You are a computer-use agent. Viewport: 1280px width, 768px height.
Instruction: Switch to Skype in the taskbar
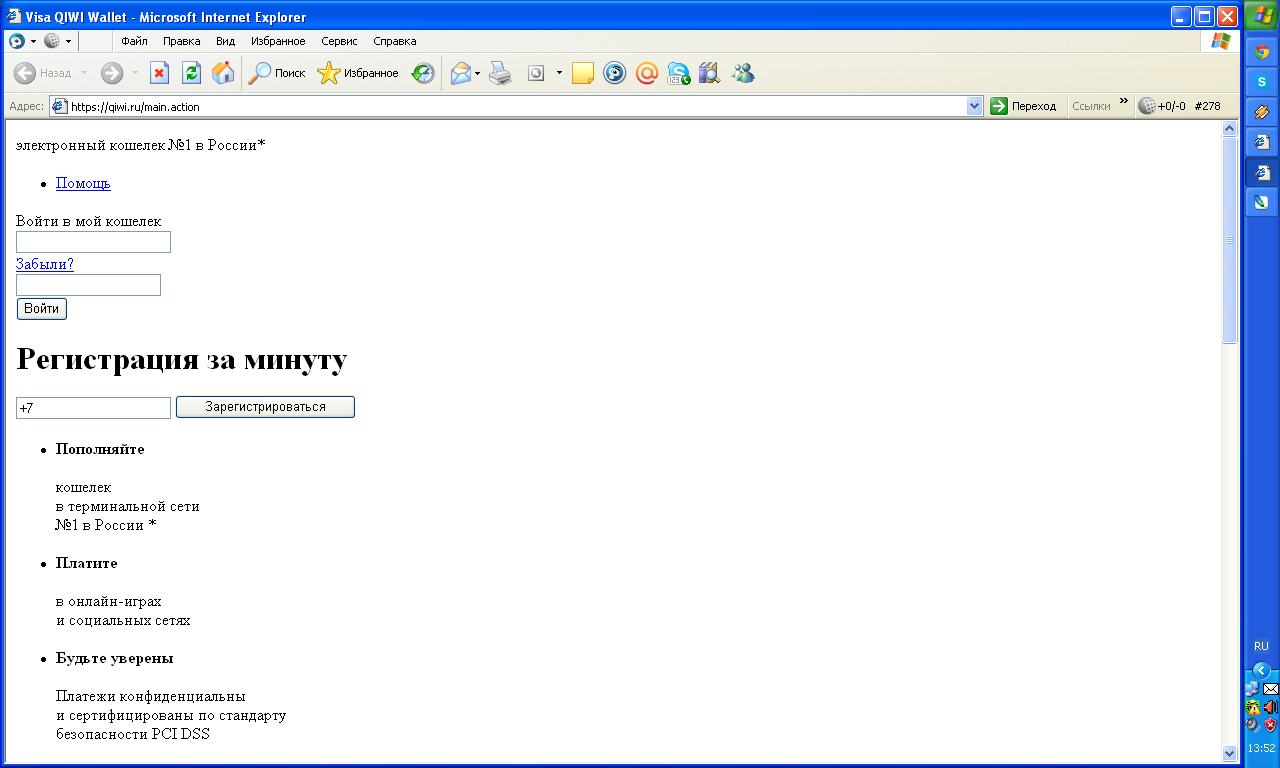click(1262, 82)
